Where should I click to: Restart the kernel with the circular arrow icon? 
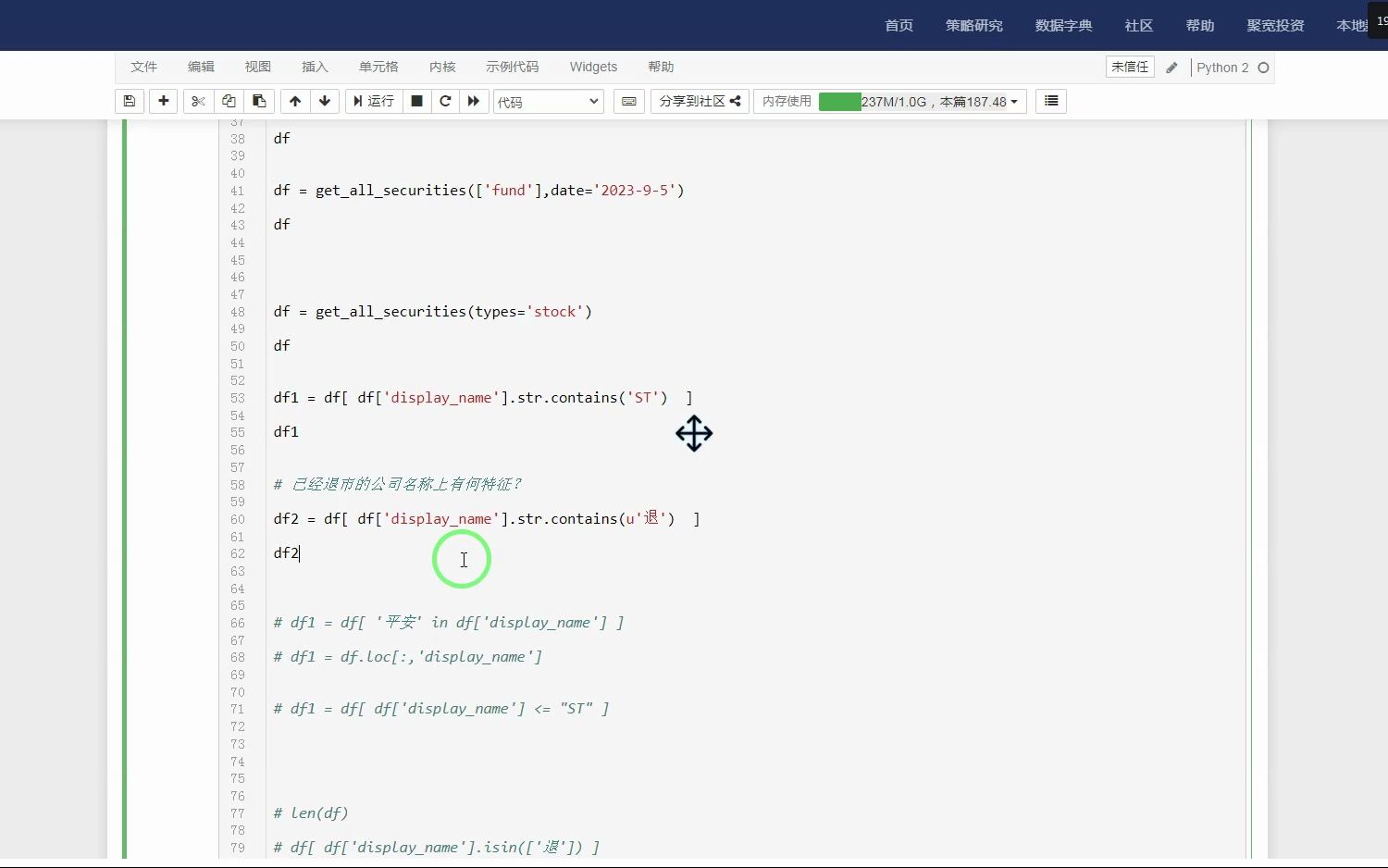pyautogui.click(x=445, y=101)
